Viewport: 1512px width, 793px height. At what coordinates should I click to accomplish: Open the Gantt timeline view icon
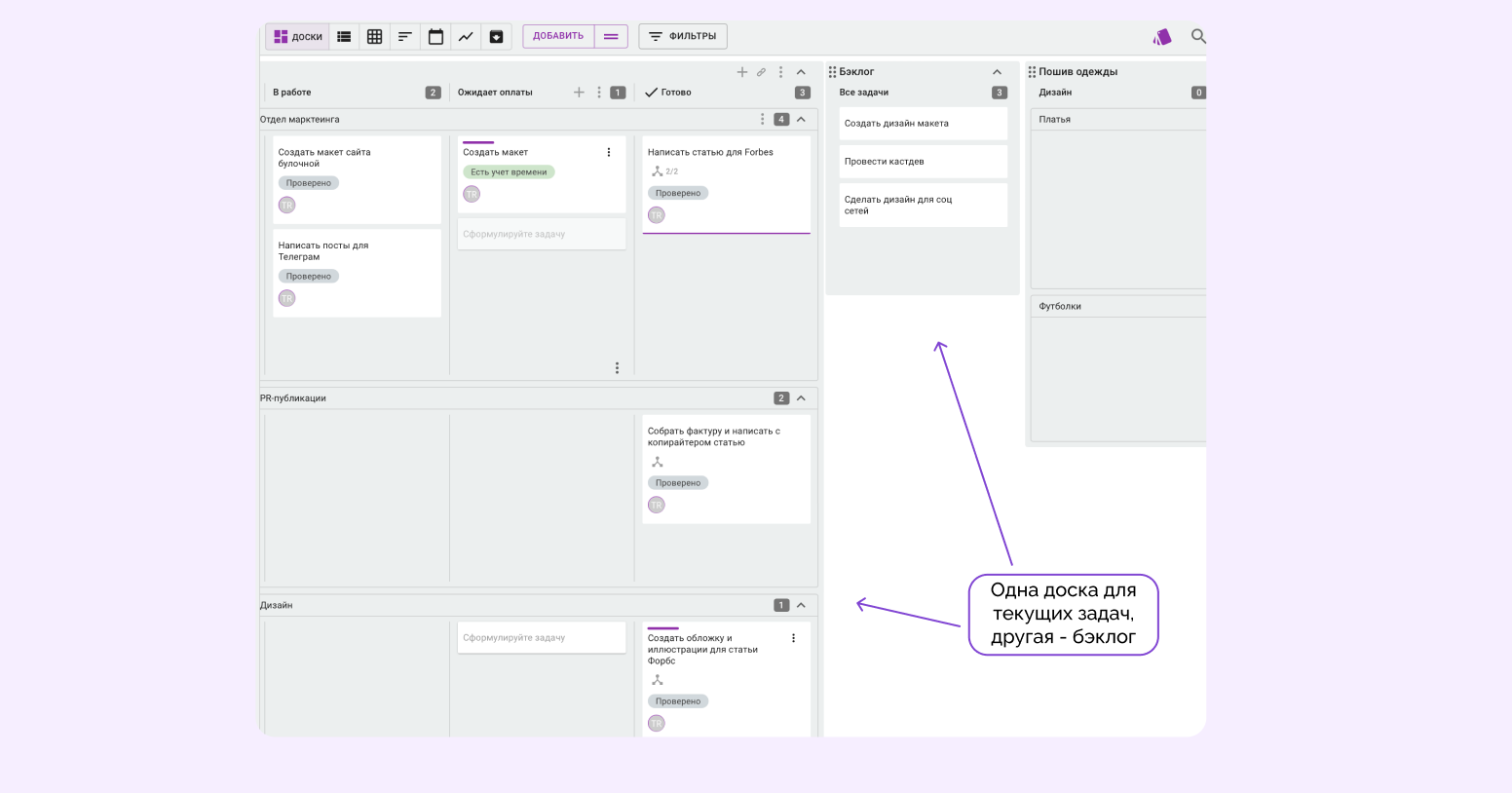pyautogui.click(x=405, y=37)
